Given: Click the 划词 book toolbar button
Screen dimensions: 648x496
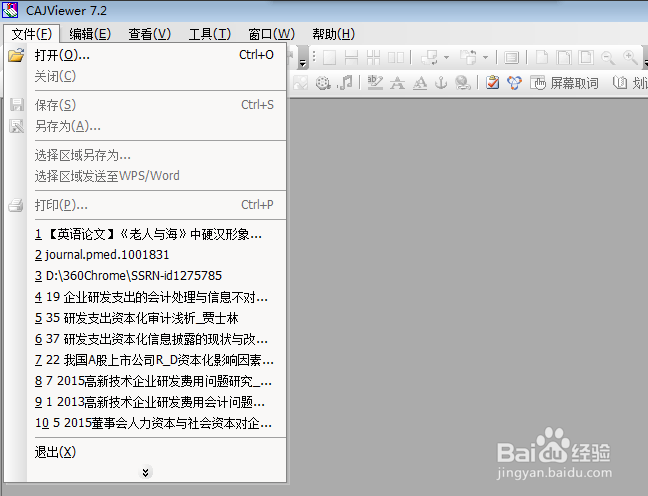Looking at the screenshot, I should point(630,83).
